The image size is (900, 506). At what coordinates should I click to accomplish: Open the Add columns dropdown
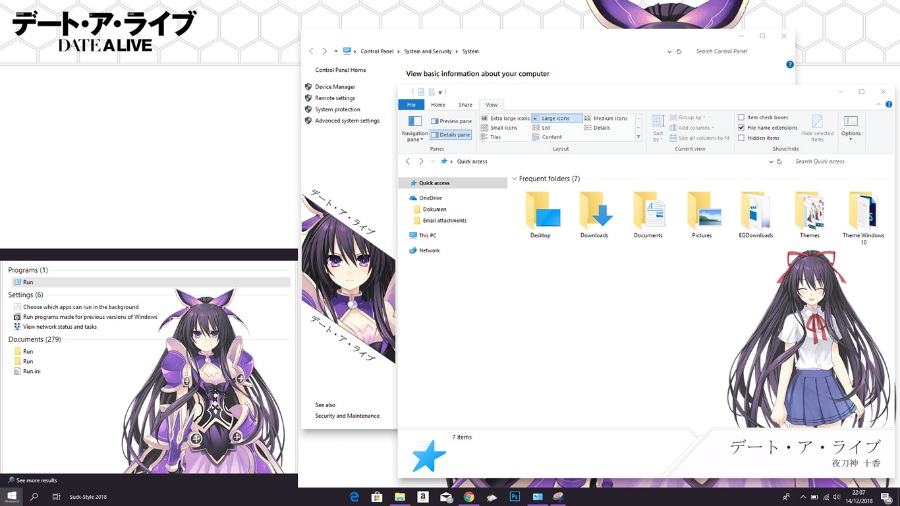tap(692, 128)
